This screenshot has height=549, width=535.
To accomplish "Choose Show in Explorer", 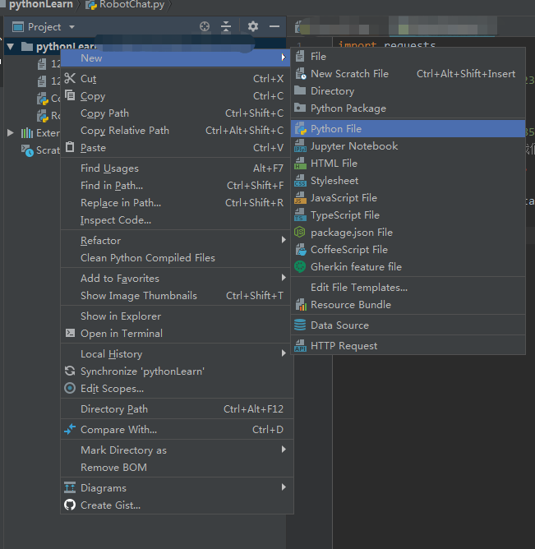I will tap(121, 316).
